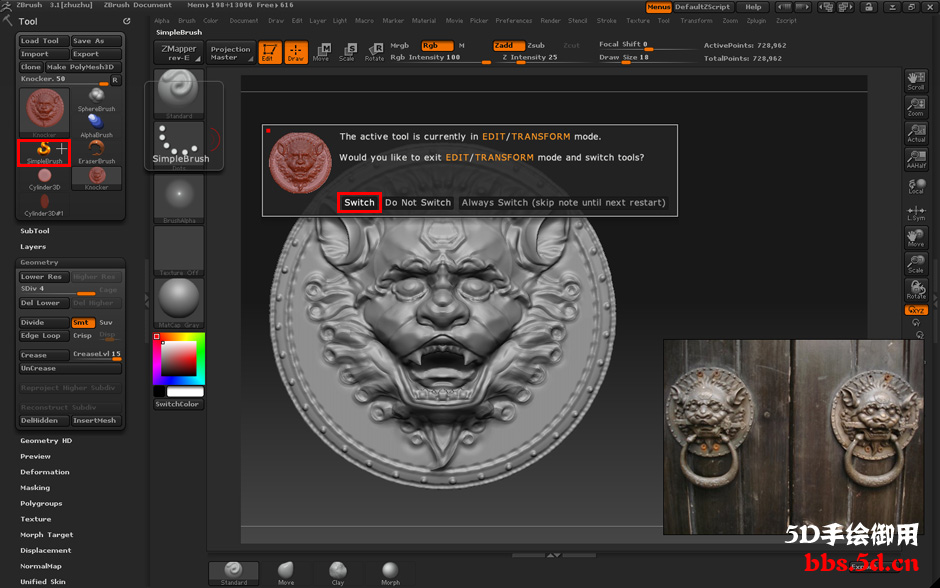Toggle Smt smoothing option
Image resolution: width=940 pixels, height=588 pixels.
pyautogui.click(x=83, y=322)
